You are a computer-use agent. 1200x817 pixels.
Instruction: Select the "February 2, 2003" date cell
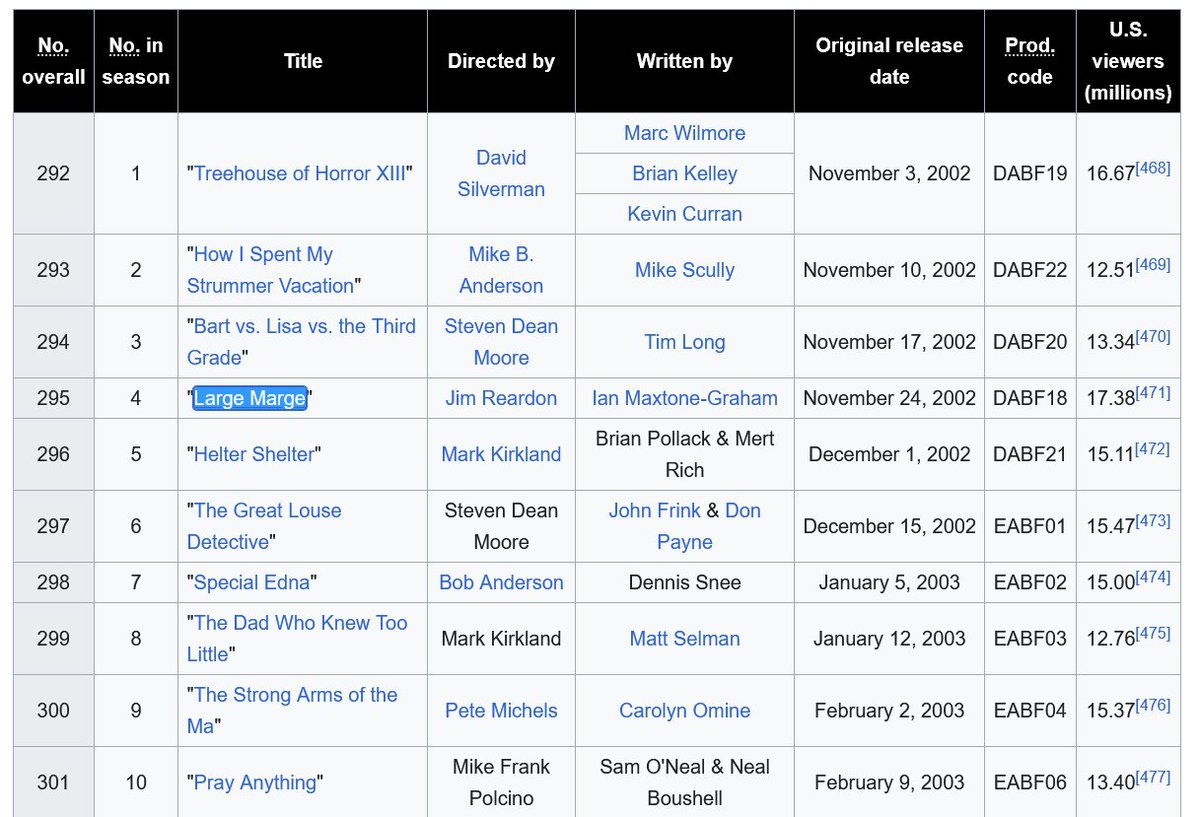pyautogui.click(x=889, y=710)
